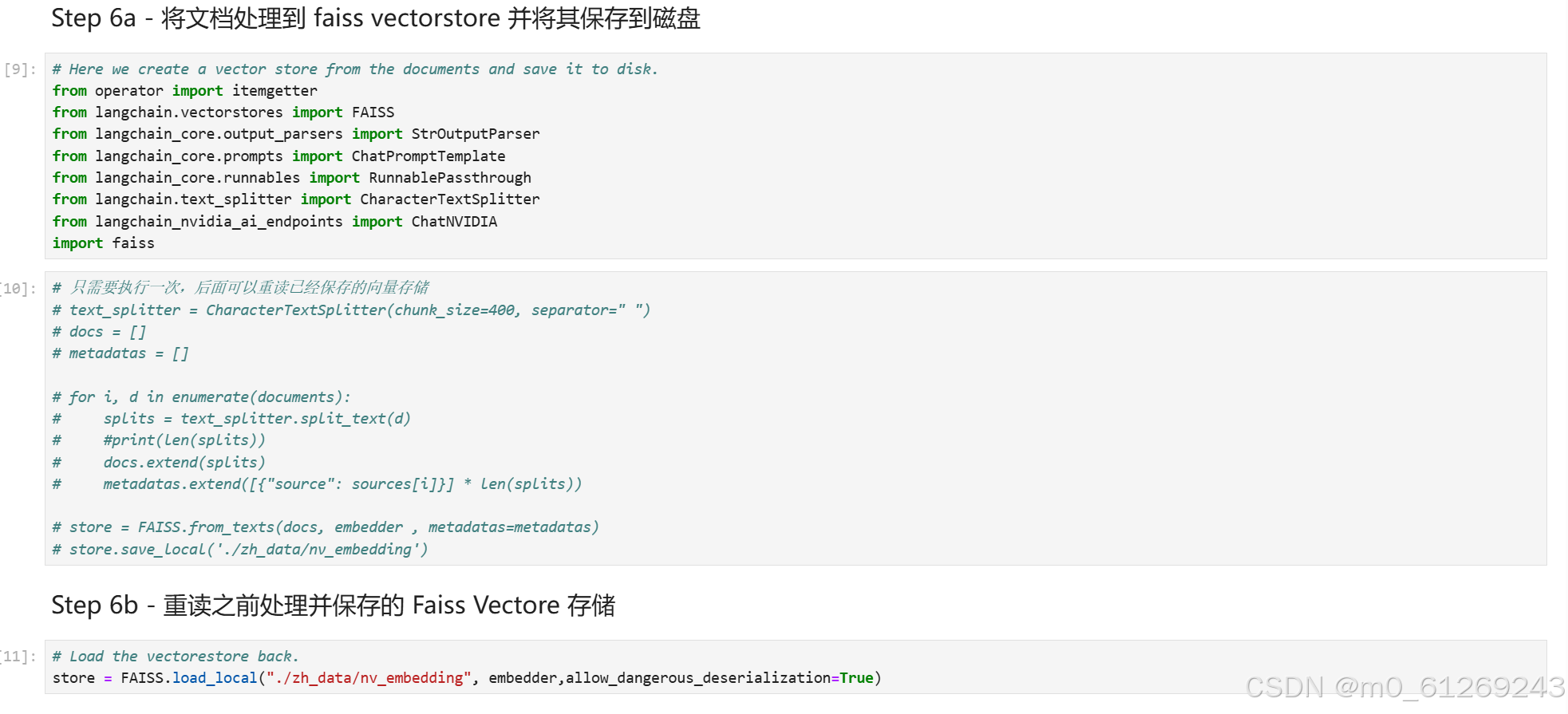Click the CSDN watermark text
This screenshot has height=714, width=1568.
[x=1405, y=687]
